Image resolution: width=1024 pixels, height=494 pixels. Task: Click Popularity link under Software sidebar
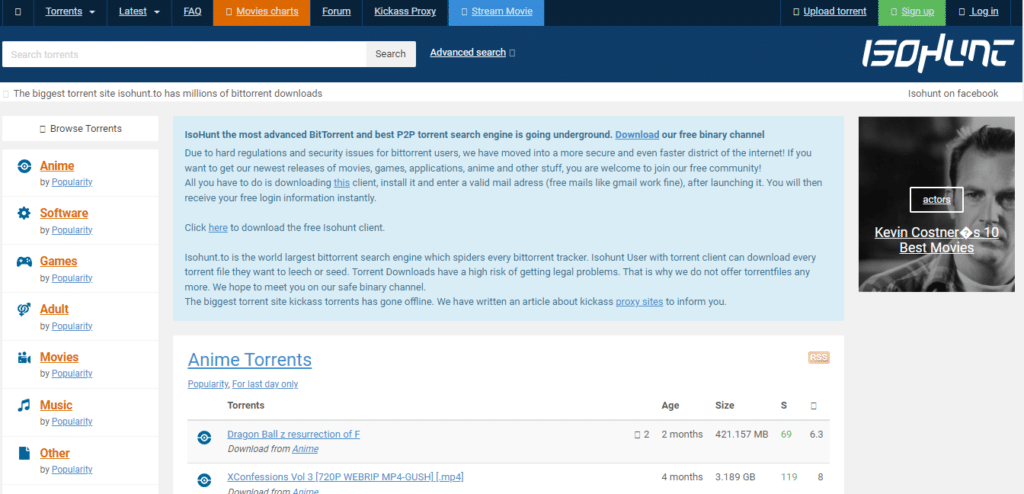pyautogui.click(x=72, y=230)
